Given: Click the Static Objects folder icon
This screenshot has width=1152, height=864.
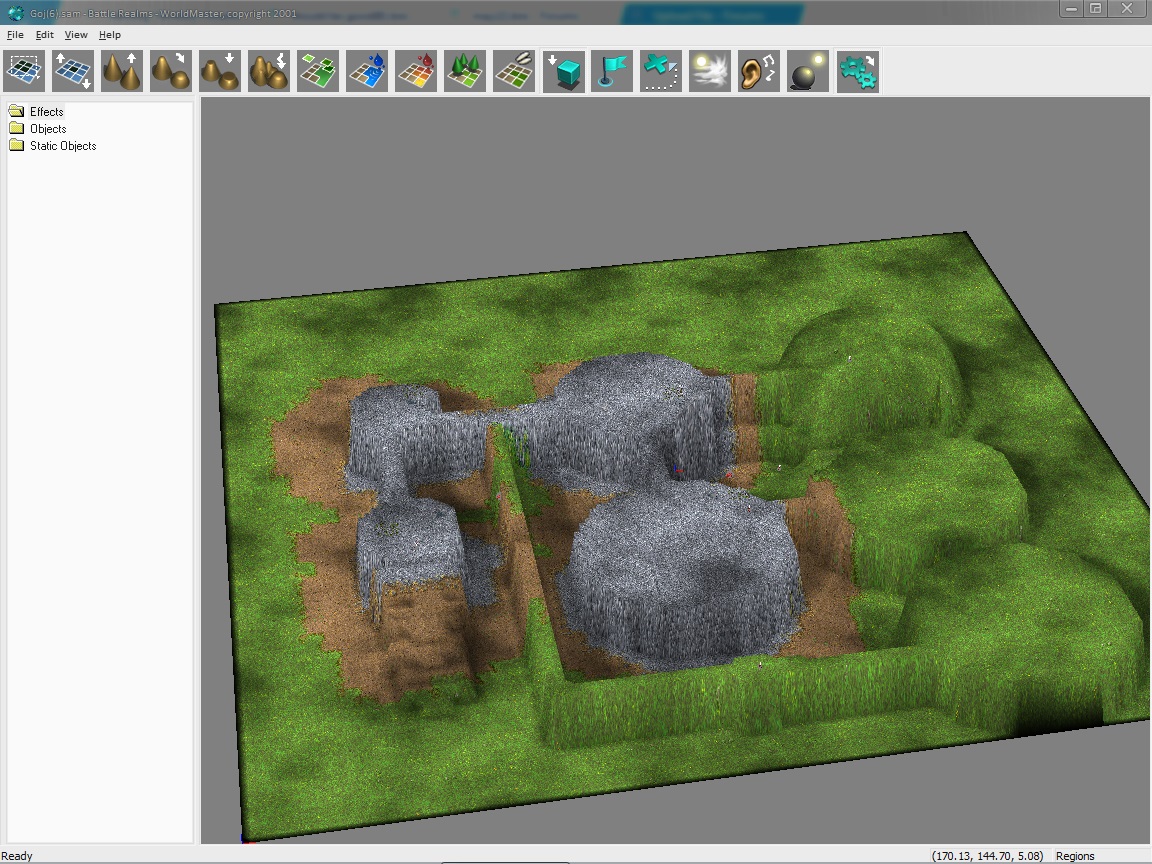Looking at the screenshot, I should 16,145.
